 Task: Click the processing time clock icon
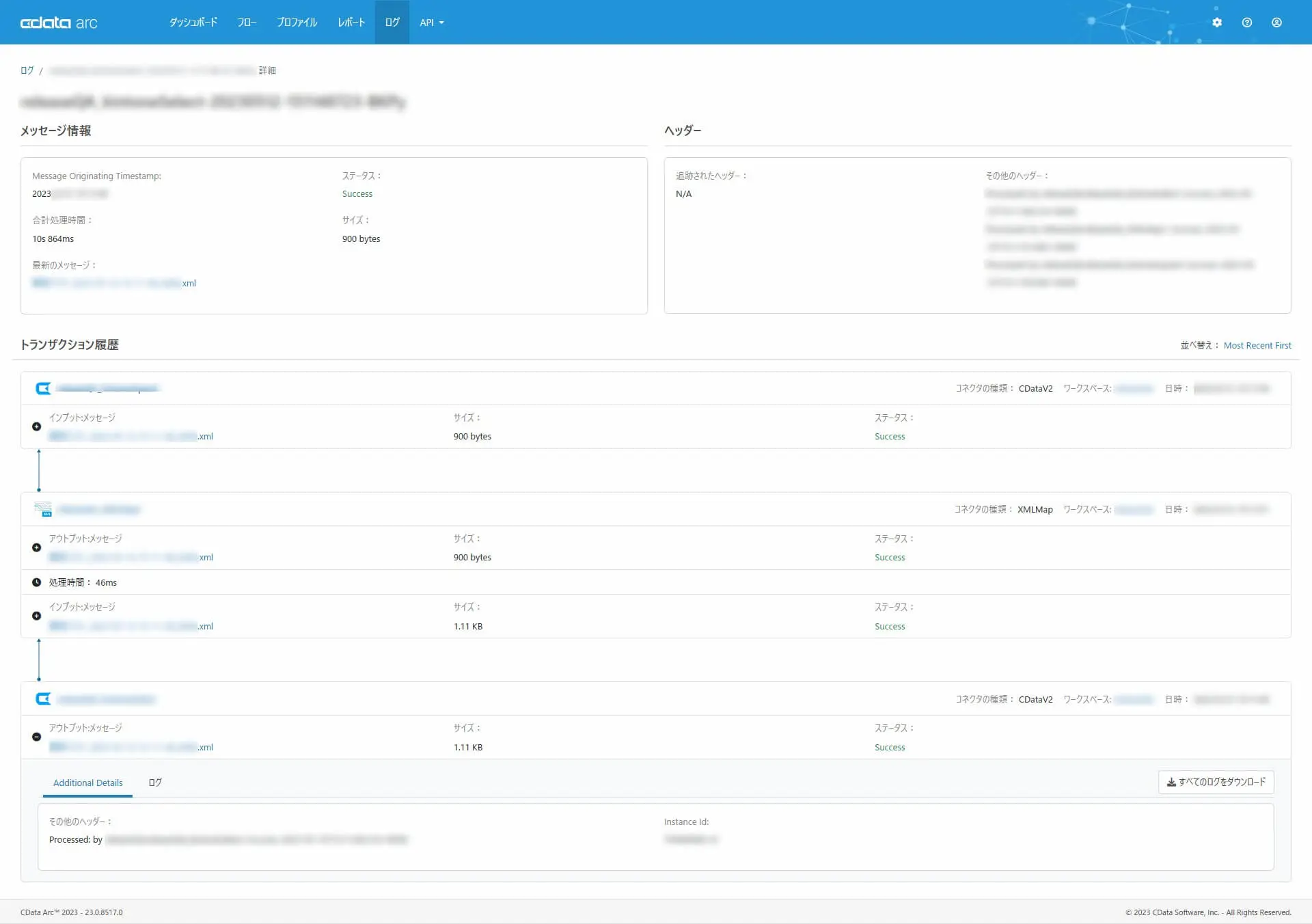[37, 582]
